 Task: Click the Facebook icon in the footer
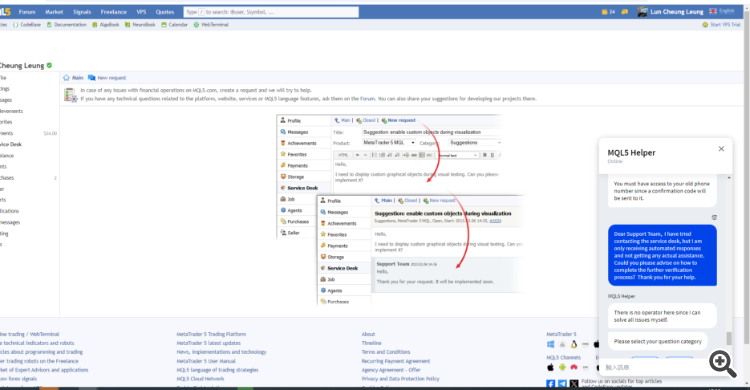click(551, 384)
